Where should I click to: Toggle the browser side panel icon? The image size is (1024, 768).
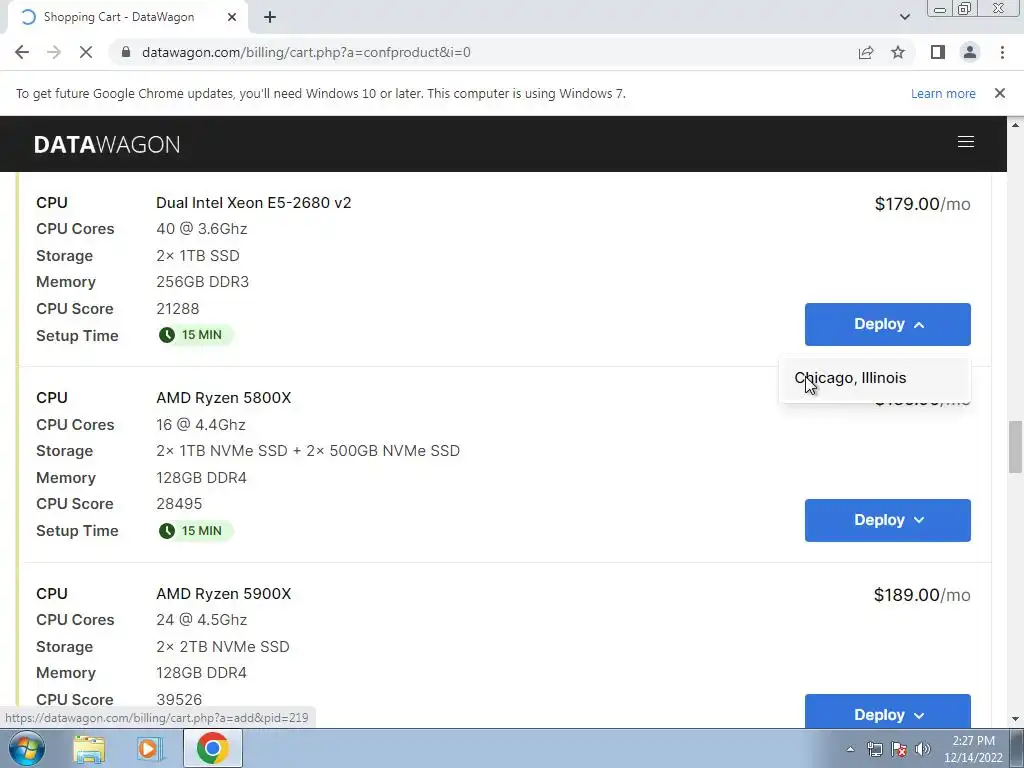coord(938,52)
